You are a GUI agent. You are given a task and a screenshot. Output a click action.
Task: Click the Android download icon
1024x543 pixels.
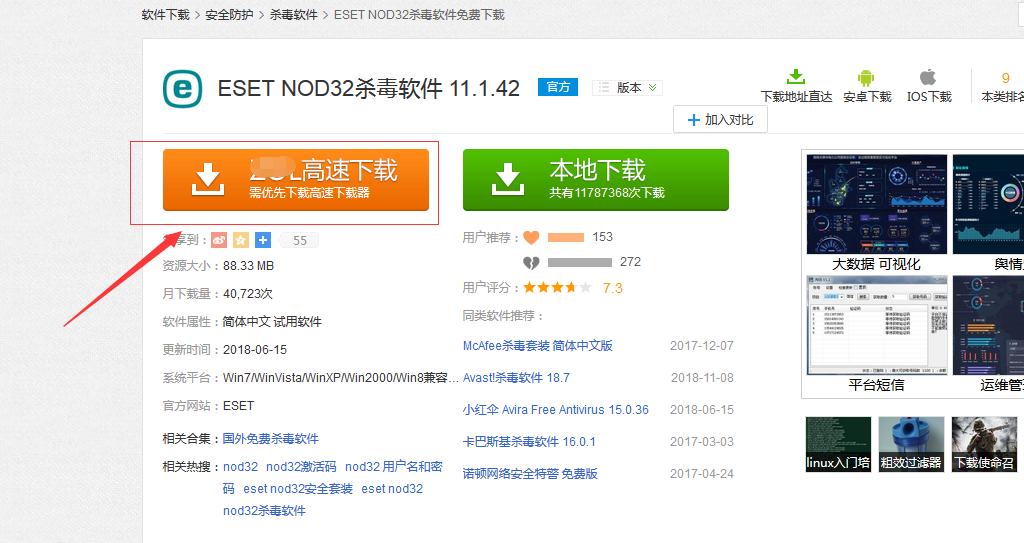[866, 77]
